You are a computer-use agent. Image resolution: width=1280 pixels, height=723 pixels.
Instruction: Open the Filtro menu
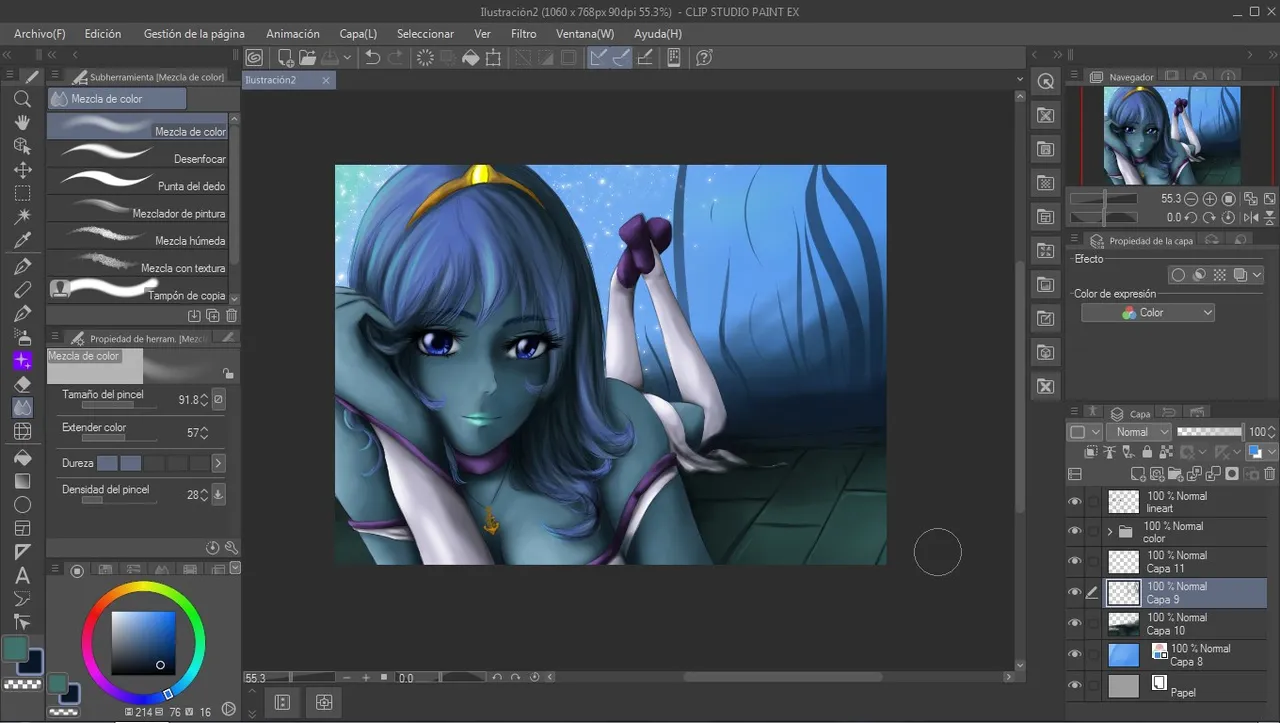pyautogui.click(x=523, y=34)
